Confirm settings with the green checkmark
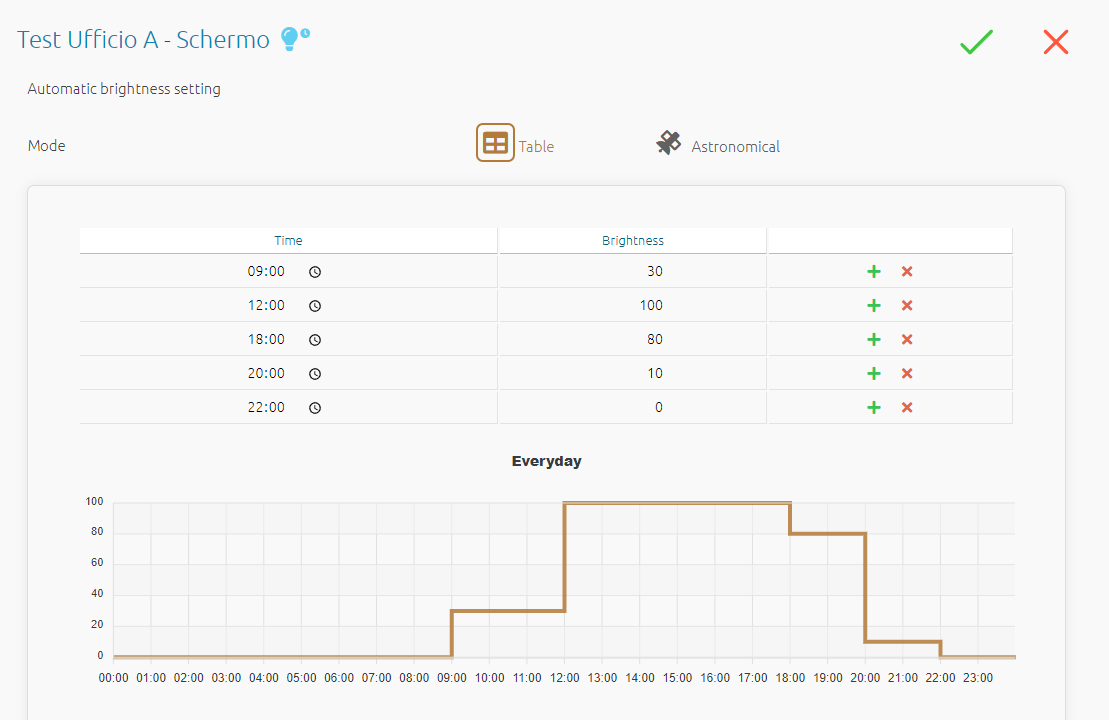This screenshot has height=720, width=1109. coord(976,42)
